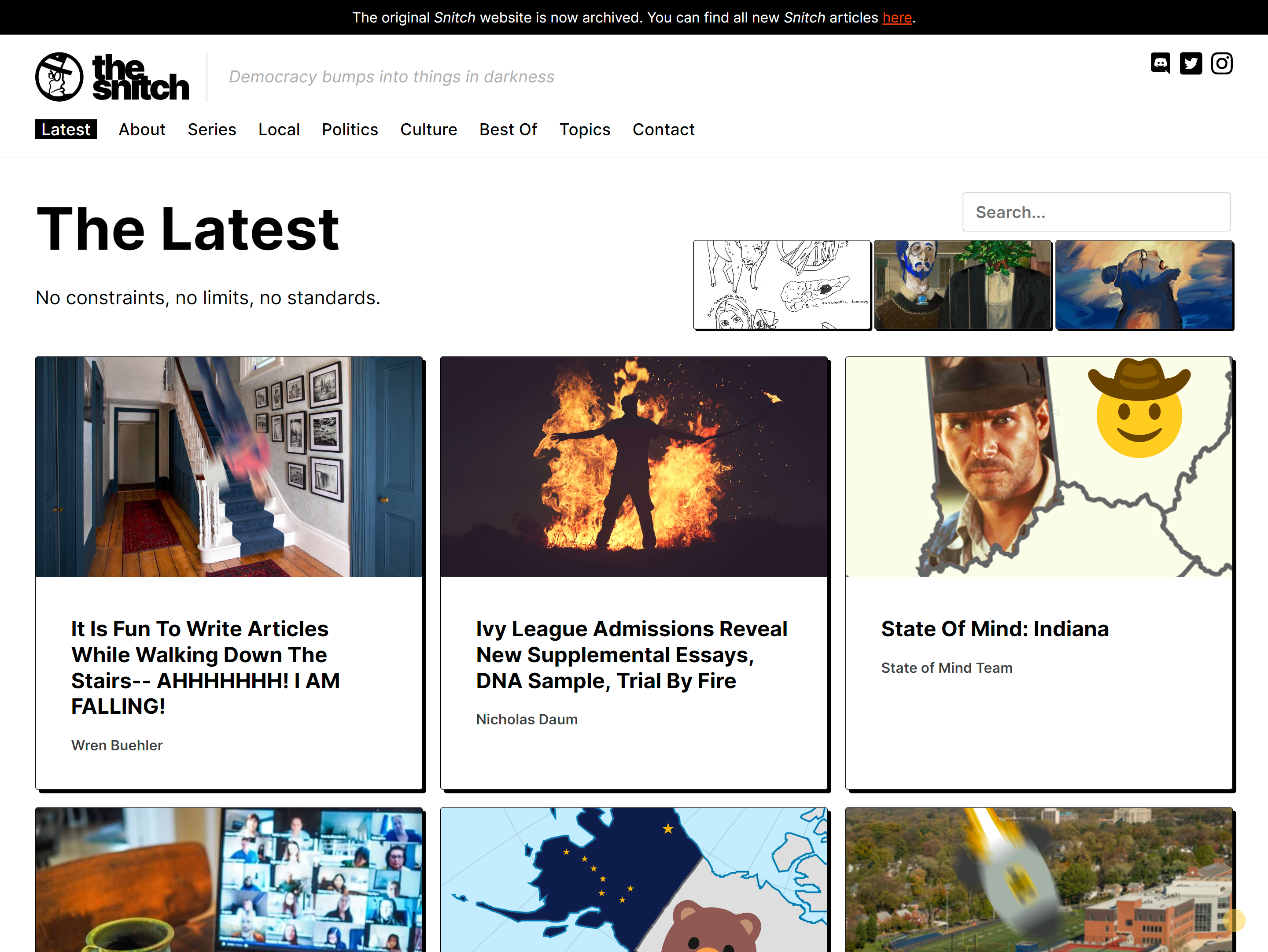Open the Contact page
Viewport: 1268px width, 952px height.
663,129
